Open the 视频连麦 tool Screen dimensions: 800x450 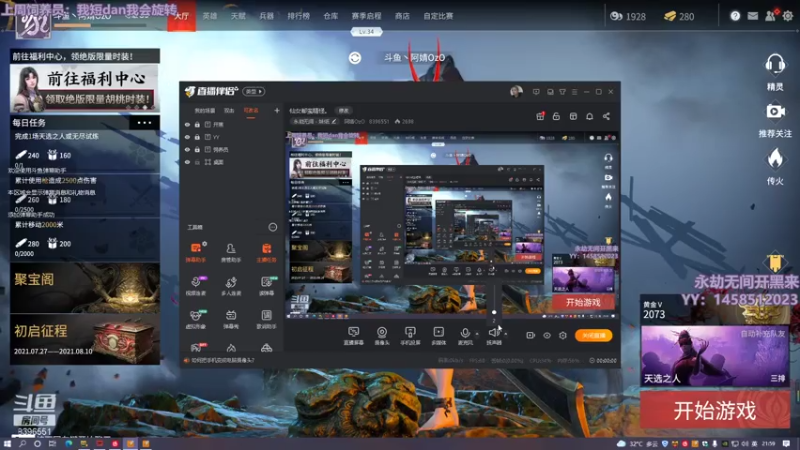pyautogui.click(x=195, y=286)
